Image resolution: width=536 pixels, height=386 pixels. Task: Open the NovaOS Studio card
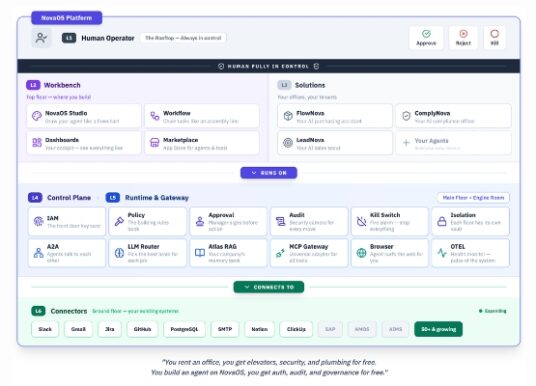(x=84, y=116)
